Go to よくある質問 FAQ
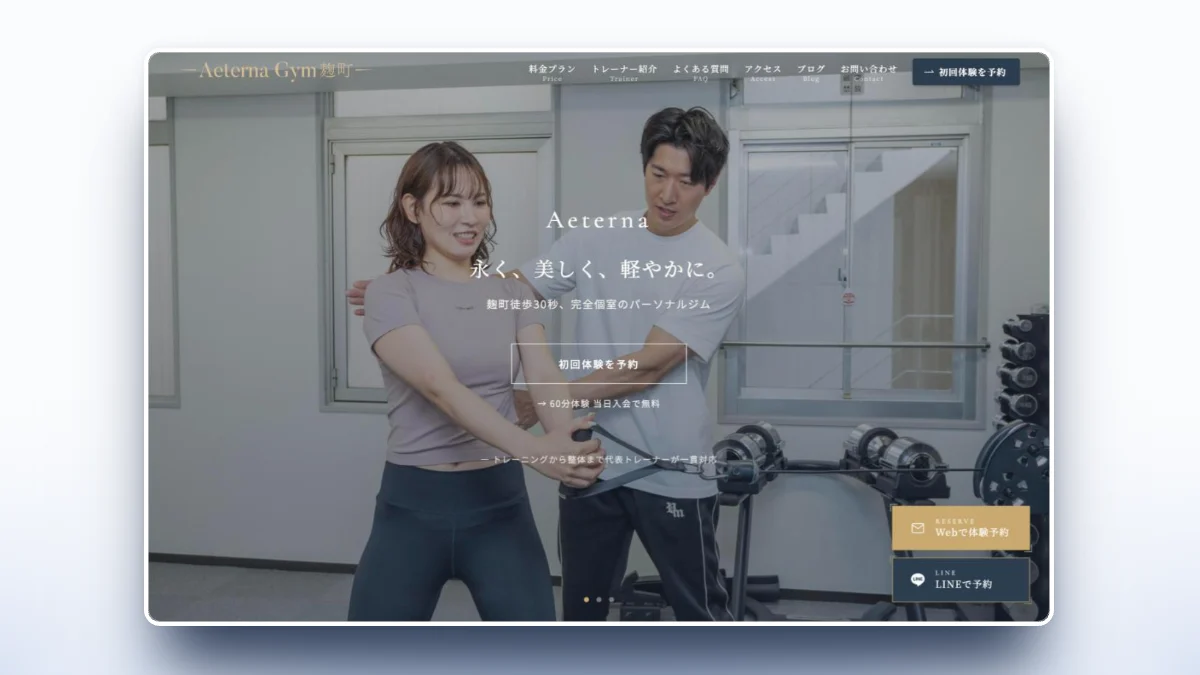This screenshot has height=675, width=1200. pos(700,72)
